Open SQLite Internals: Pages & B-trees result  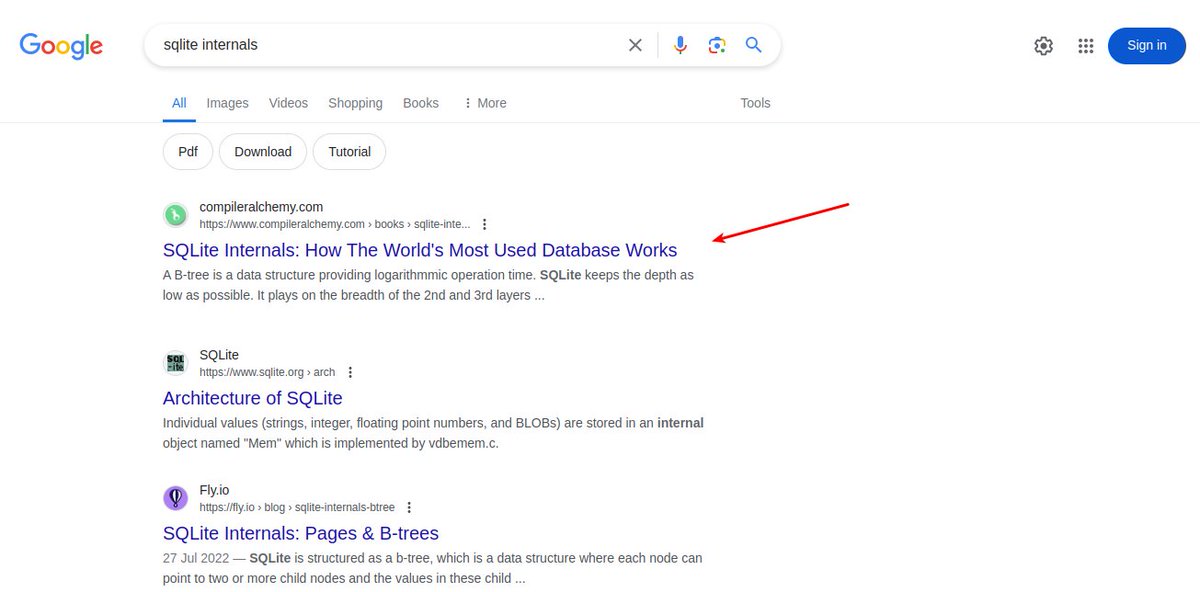pos(301,533)
